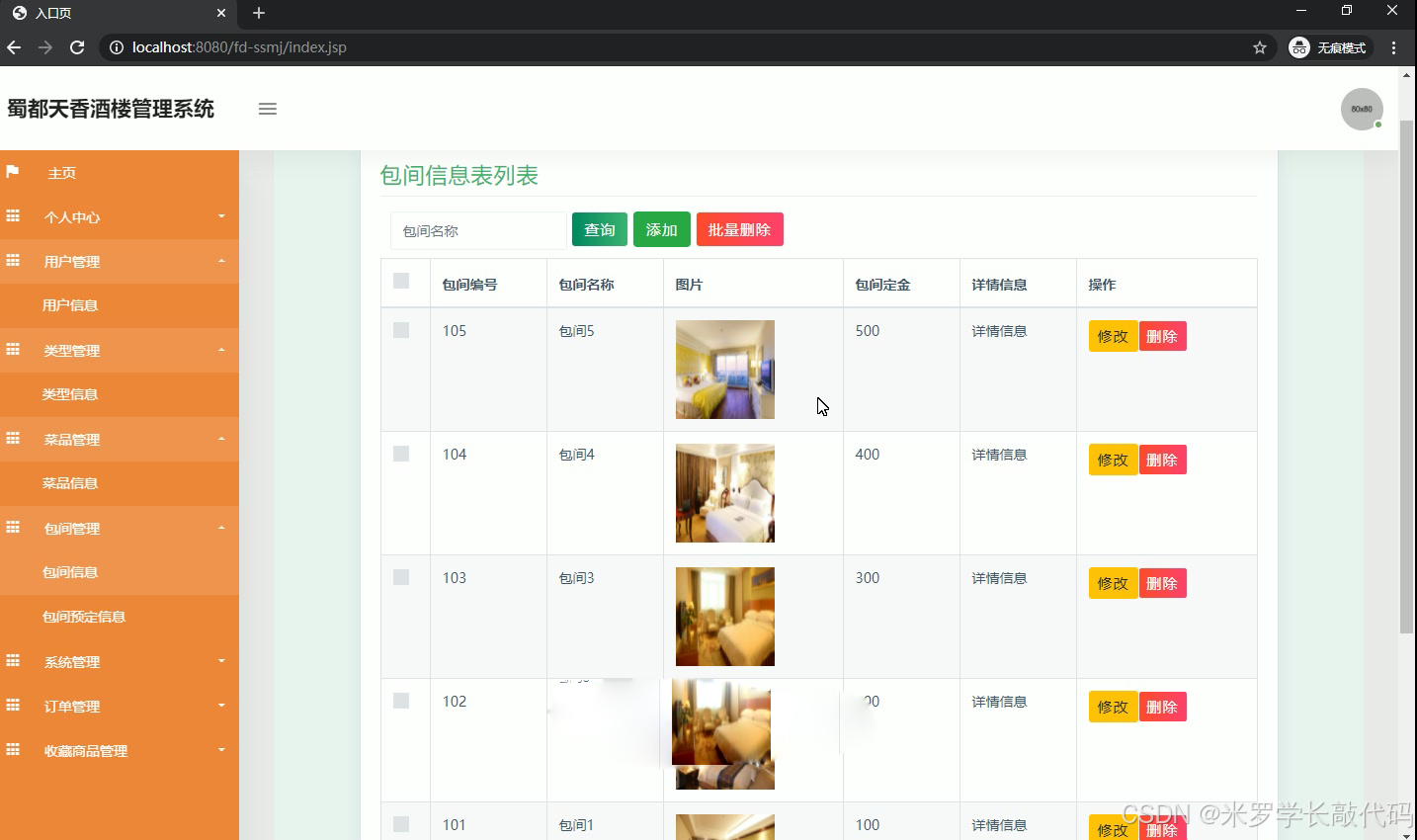
Task: Check the box for row 103
Action: tap(401, 577)
